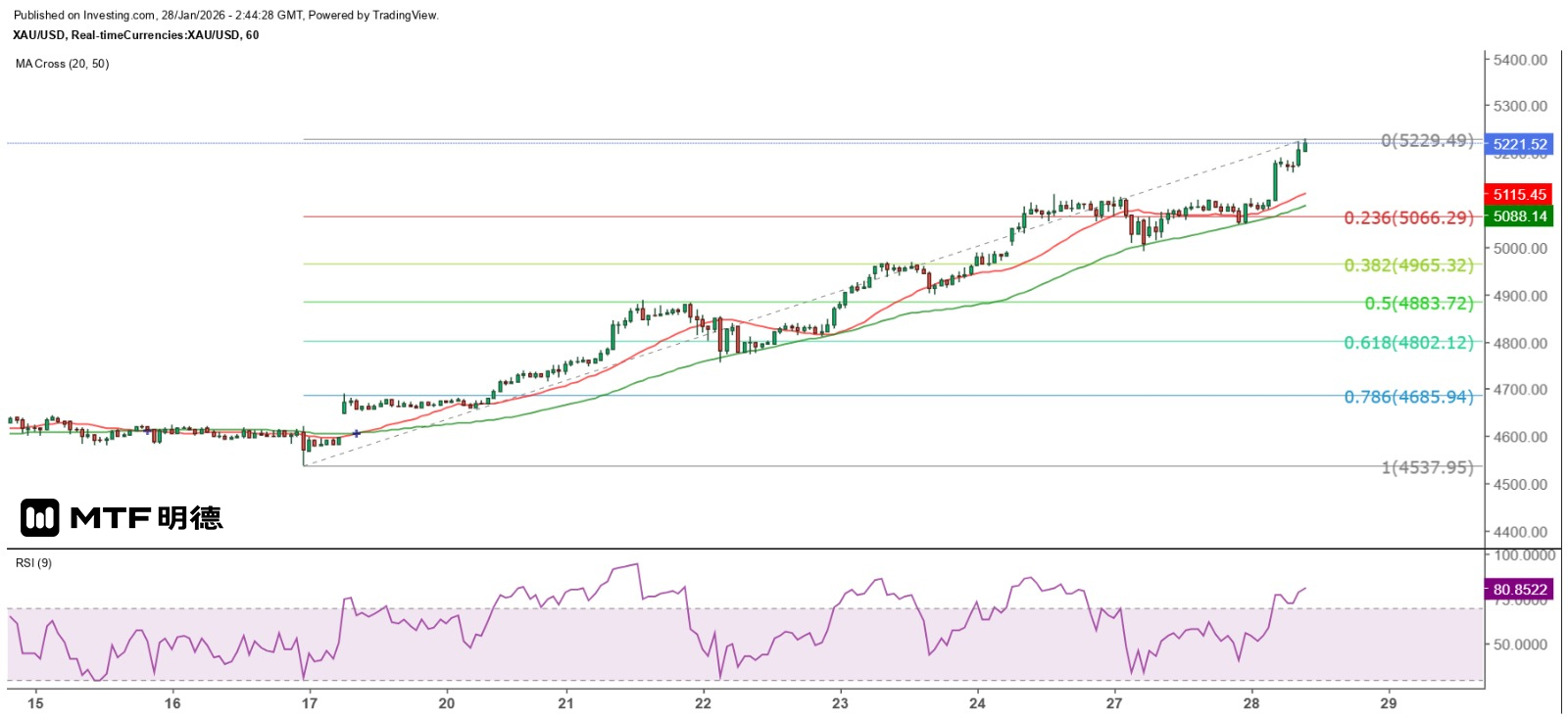Select the 0.5(4883.72) Fibonacci level label

point(1418,304)
